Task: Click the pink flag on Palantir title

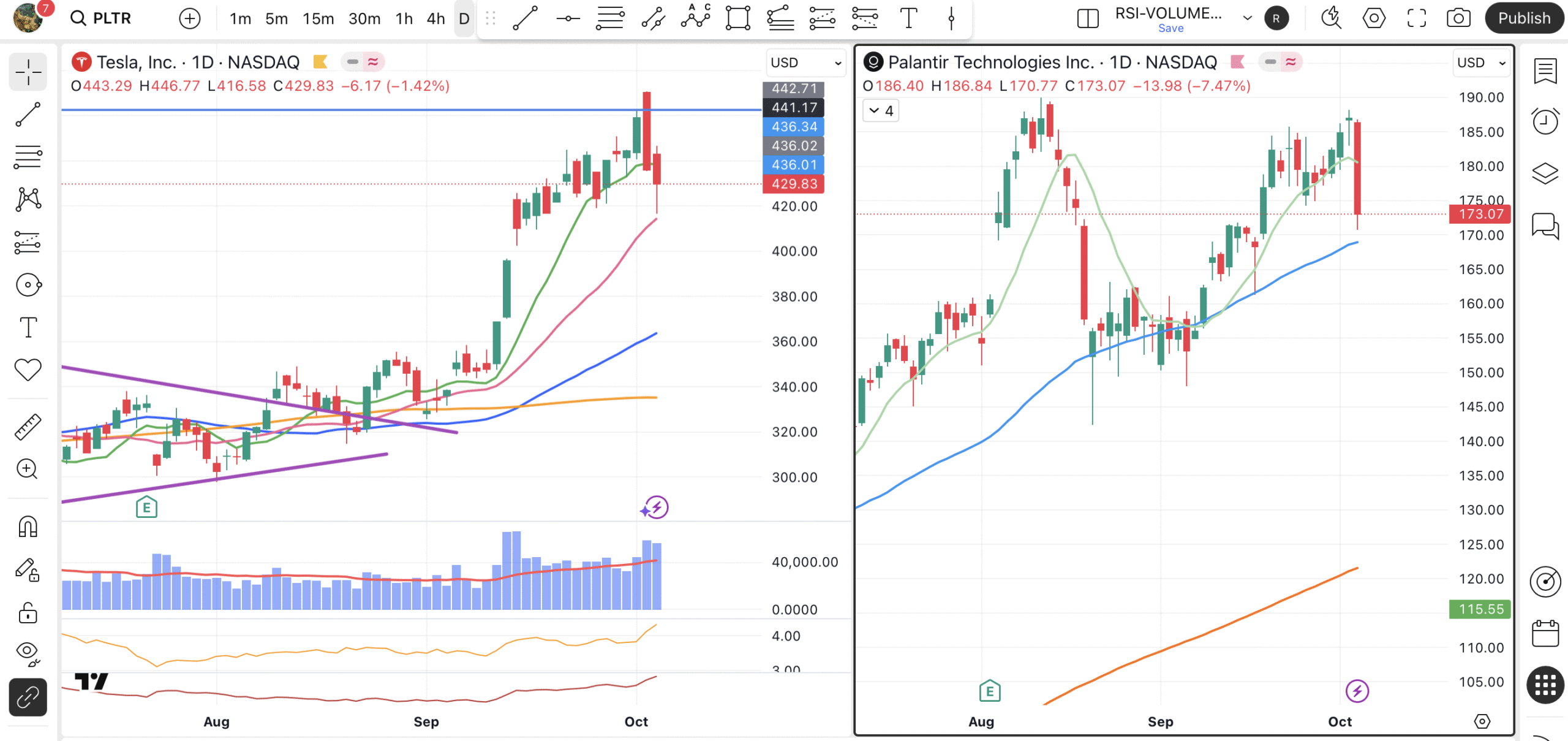Action: coord(1237,62)
